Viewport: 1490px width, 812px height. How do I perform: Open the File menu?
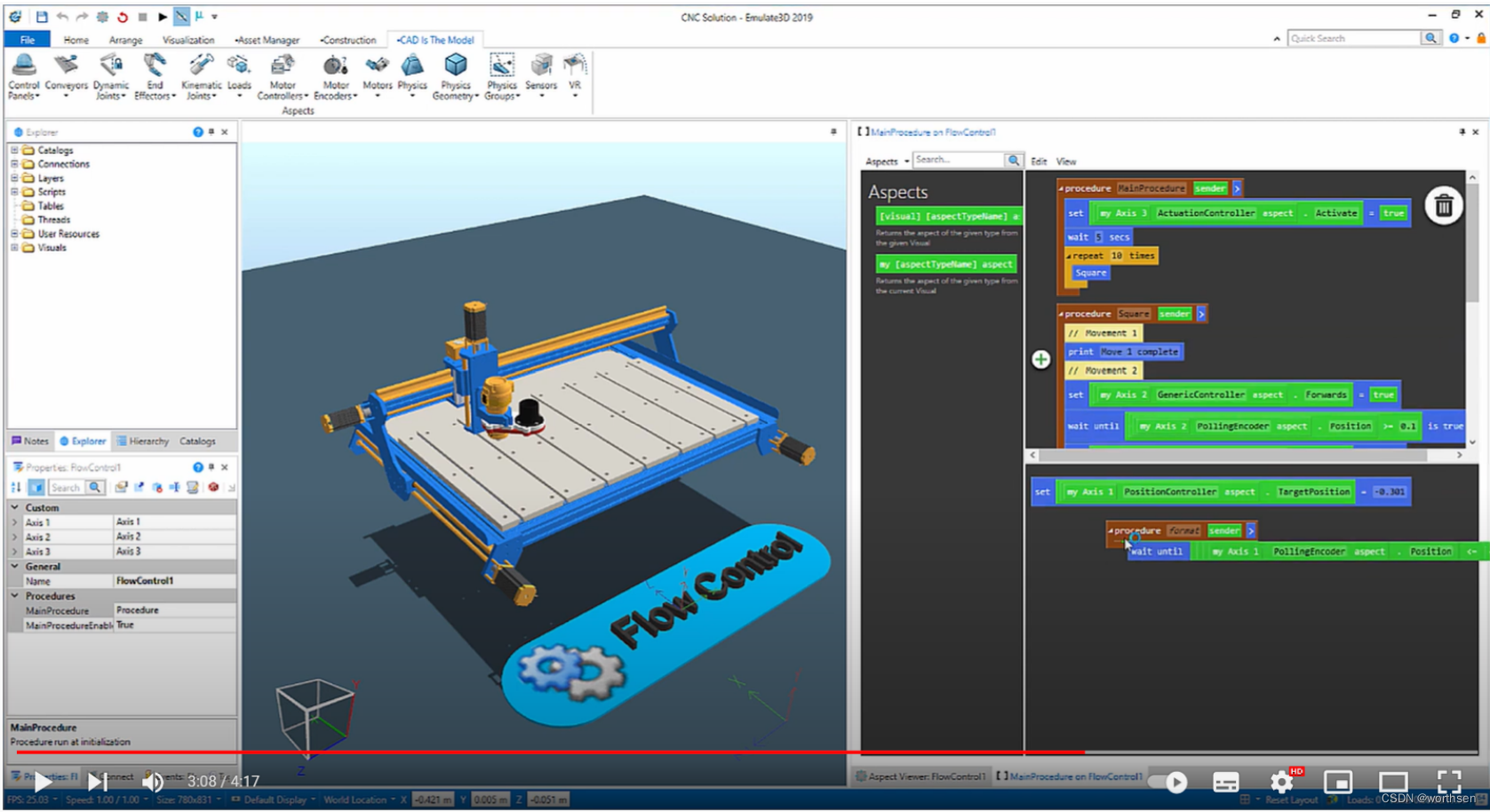tap(28, 40)
